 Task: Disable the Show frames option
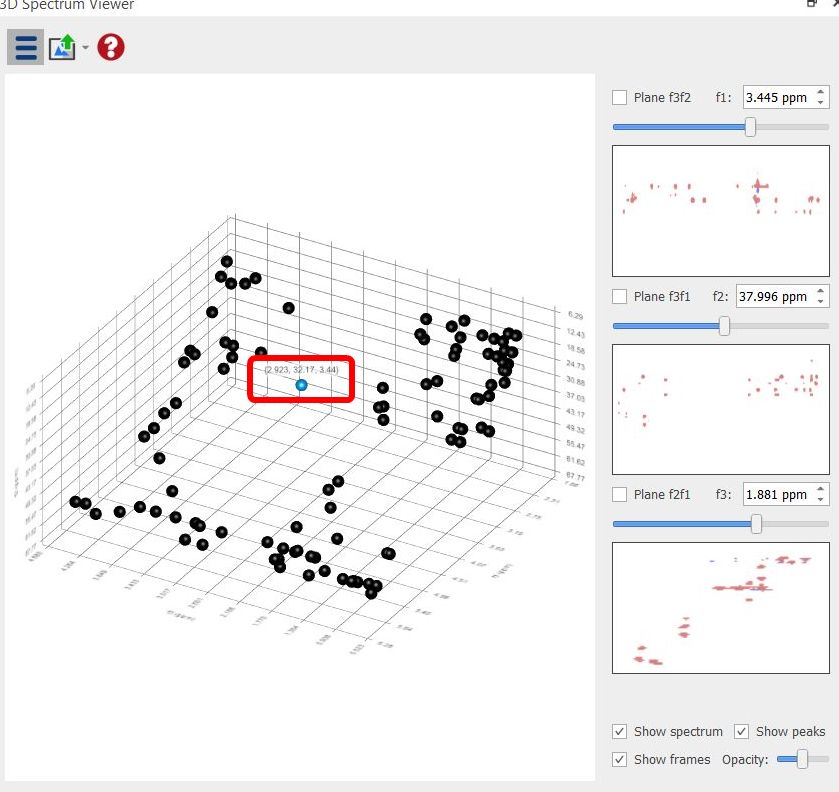(x=620, y=759)
